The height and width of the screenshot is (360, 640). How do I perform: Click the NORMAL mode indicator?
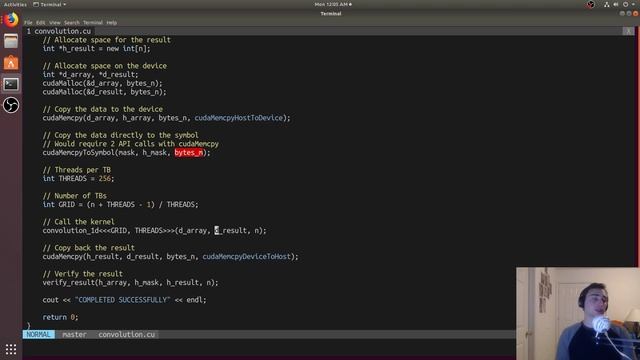38,334
